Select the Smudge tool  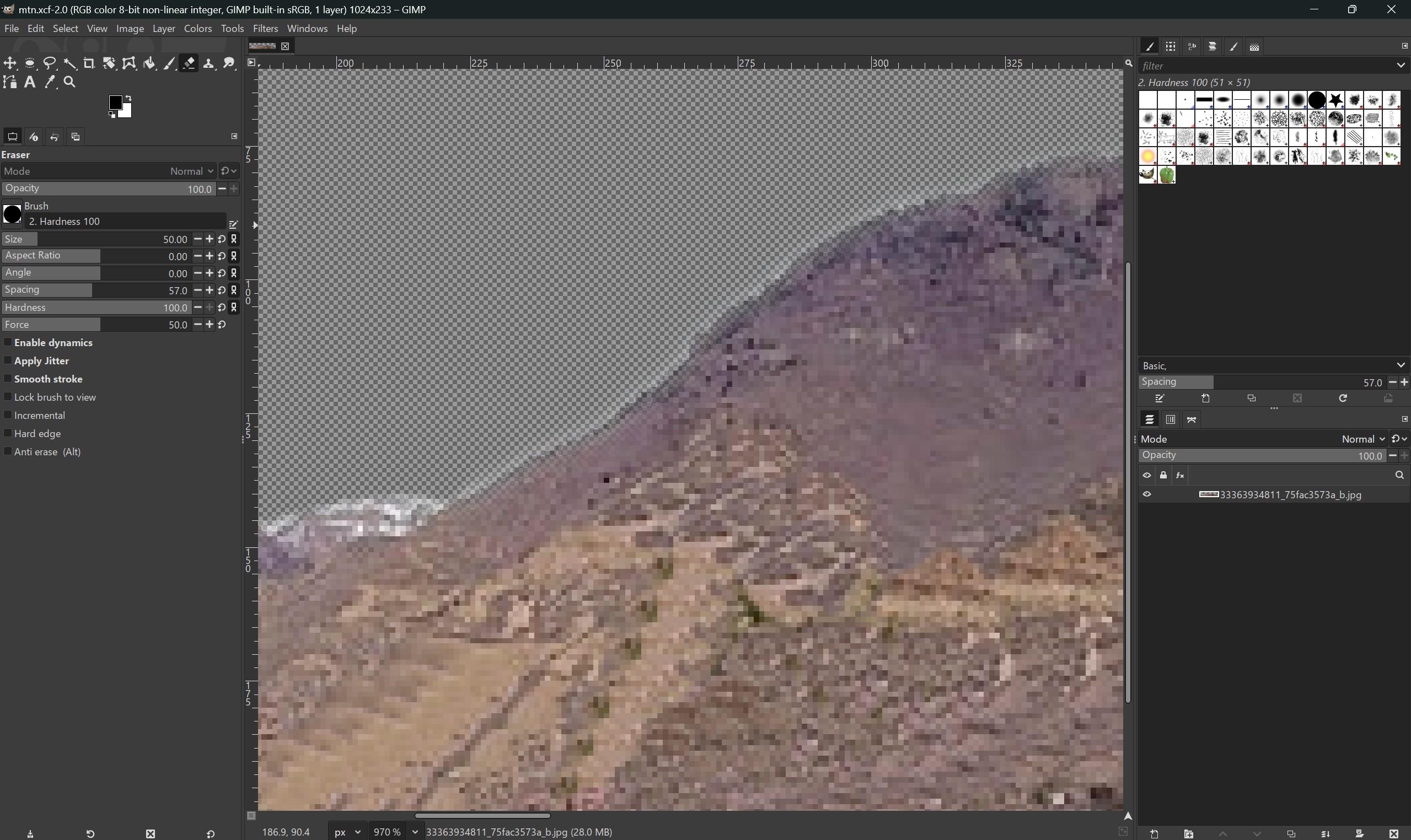pyautogui.click(x=229, y=63)
